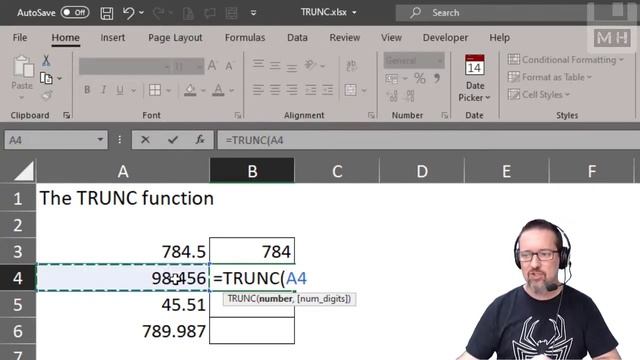Click Decrease Indent icon

click(x=310, y=90)
